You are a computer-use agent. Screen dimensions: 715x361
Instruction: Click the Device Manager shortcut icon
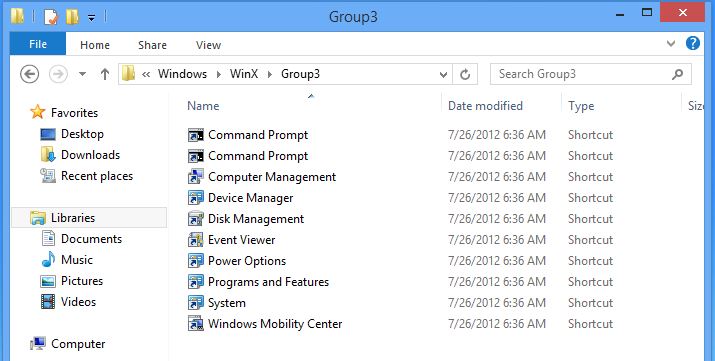point(196,198)
